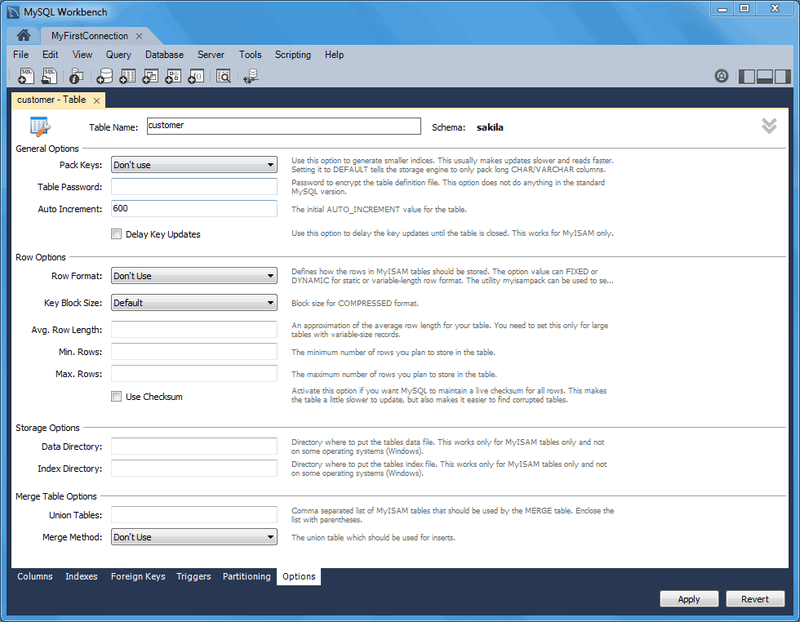Screen dimensions: 800x622
Task: Click the Create New View toolbar icon
Action: pos(149,75)
